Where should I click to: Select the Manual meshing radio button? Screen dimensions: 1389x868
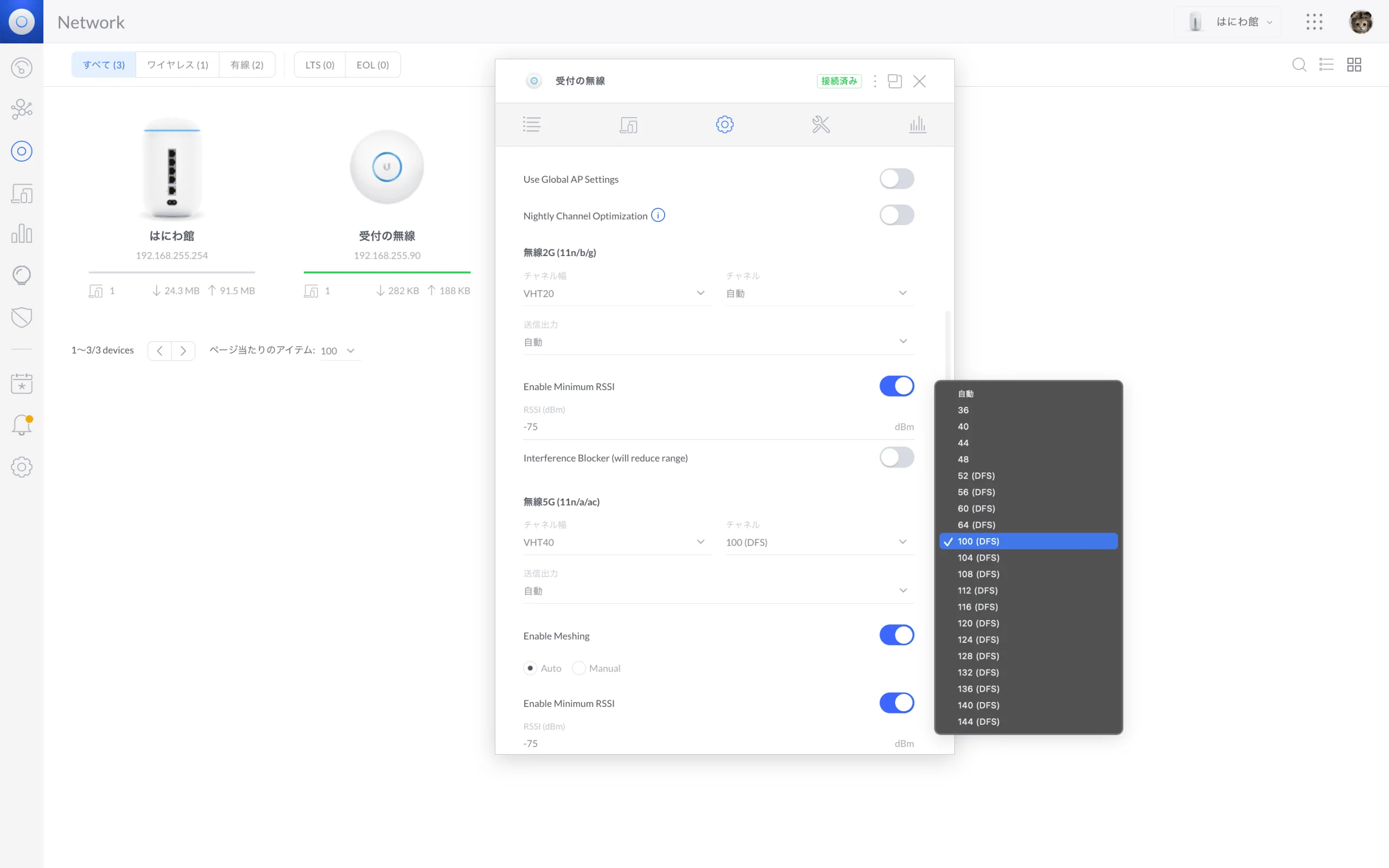[578, 668]
